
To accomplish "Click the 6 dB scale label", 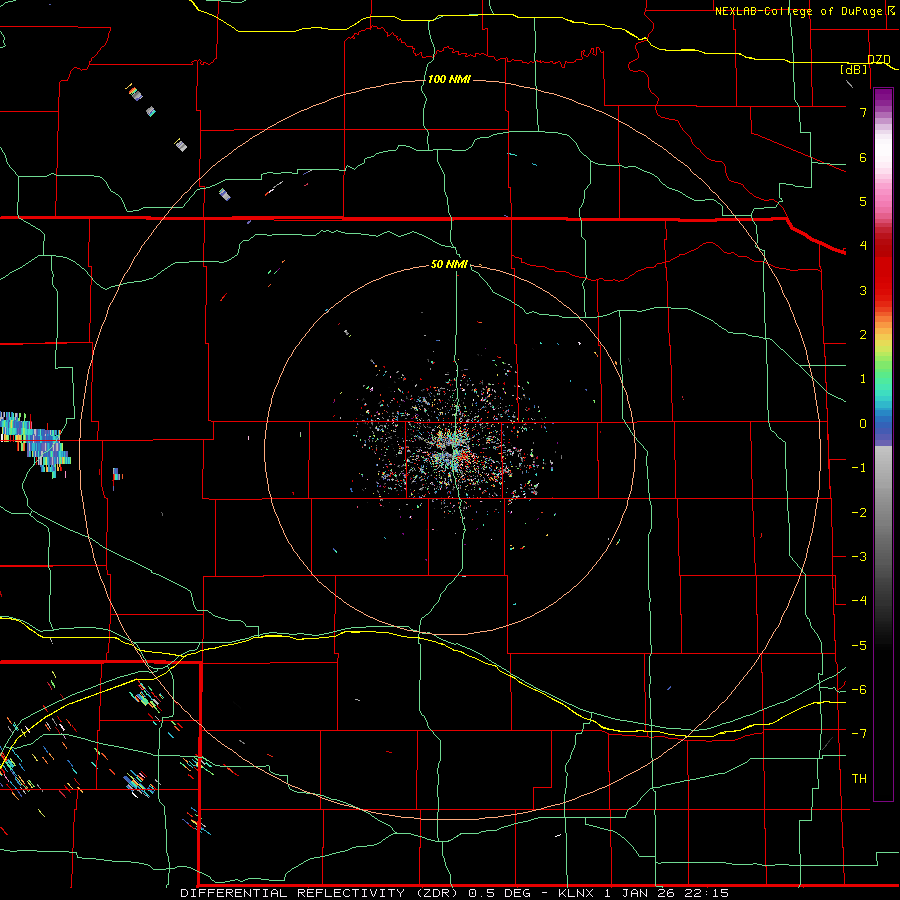I will (x=863, y=157).
